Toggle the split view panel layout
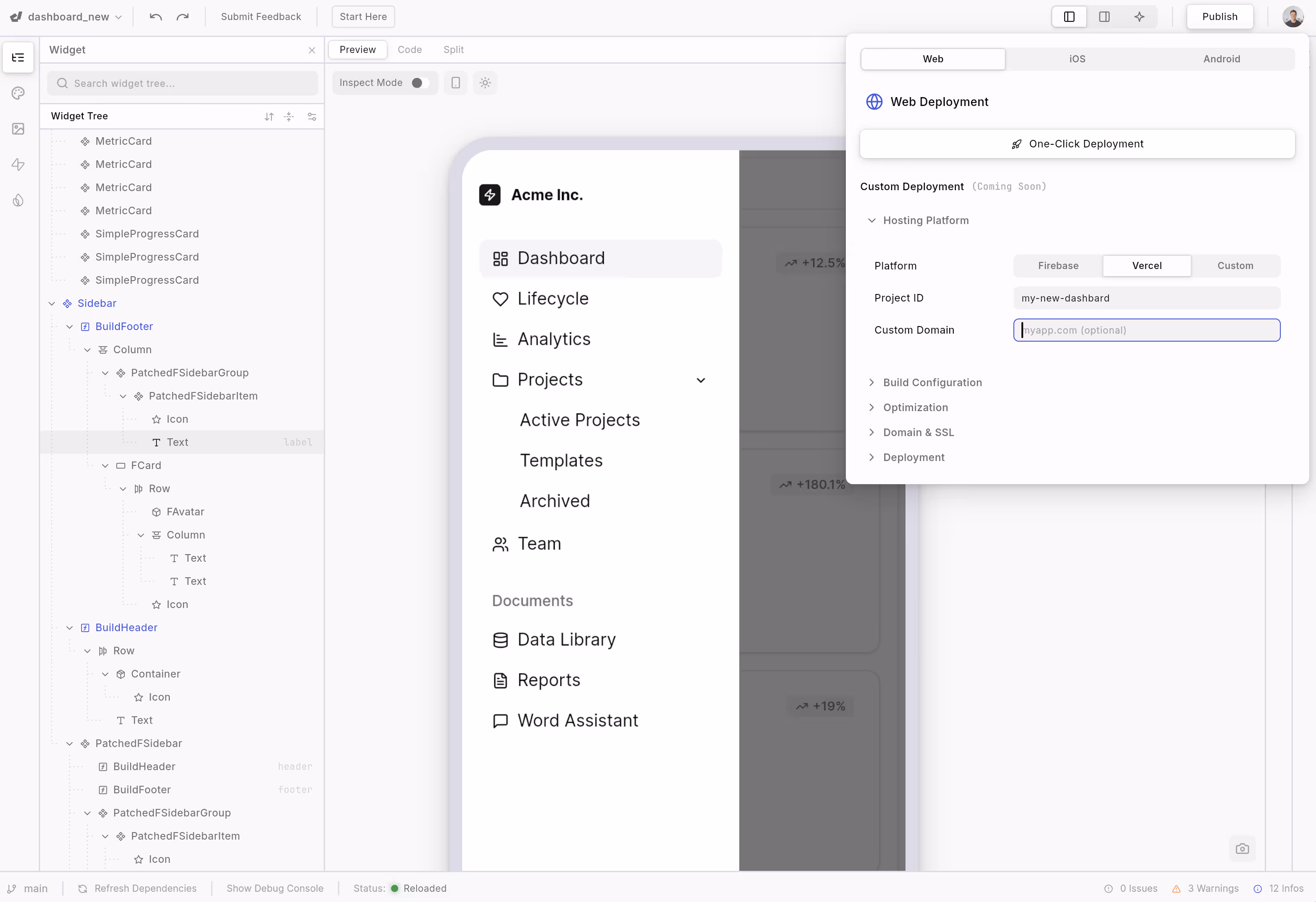This screenshot has width=1316, height=902. pos(1105,16)
